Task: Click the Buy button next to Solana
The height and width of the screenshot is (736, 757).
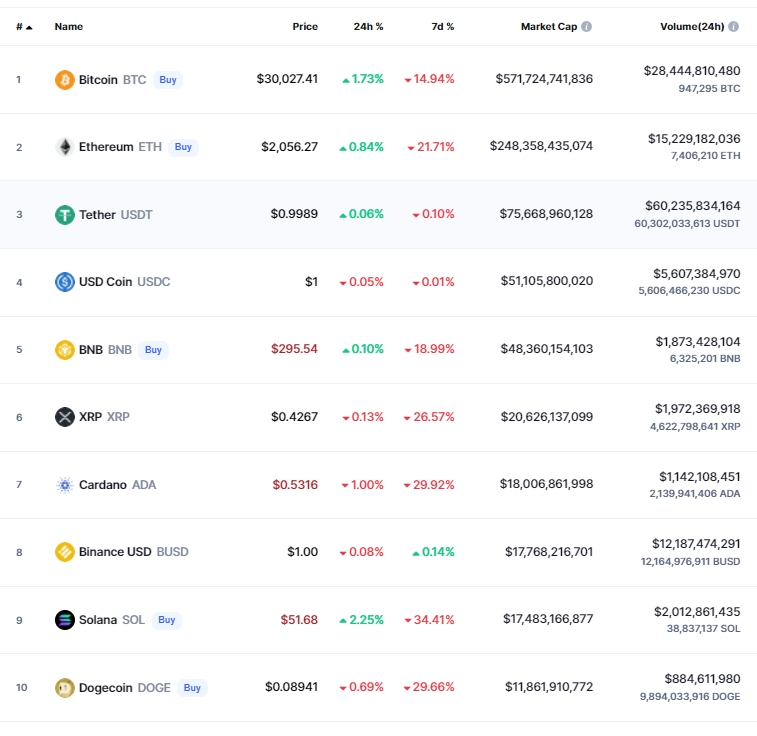Action: pyautogui.click(x=167, y=620)
